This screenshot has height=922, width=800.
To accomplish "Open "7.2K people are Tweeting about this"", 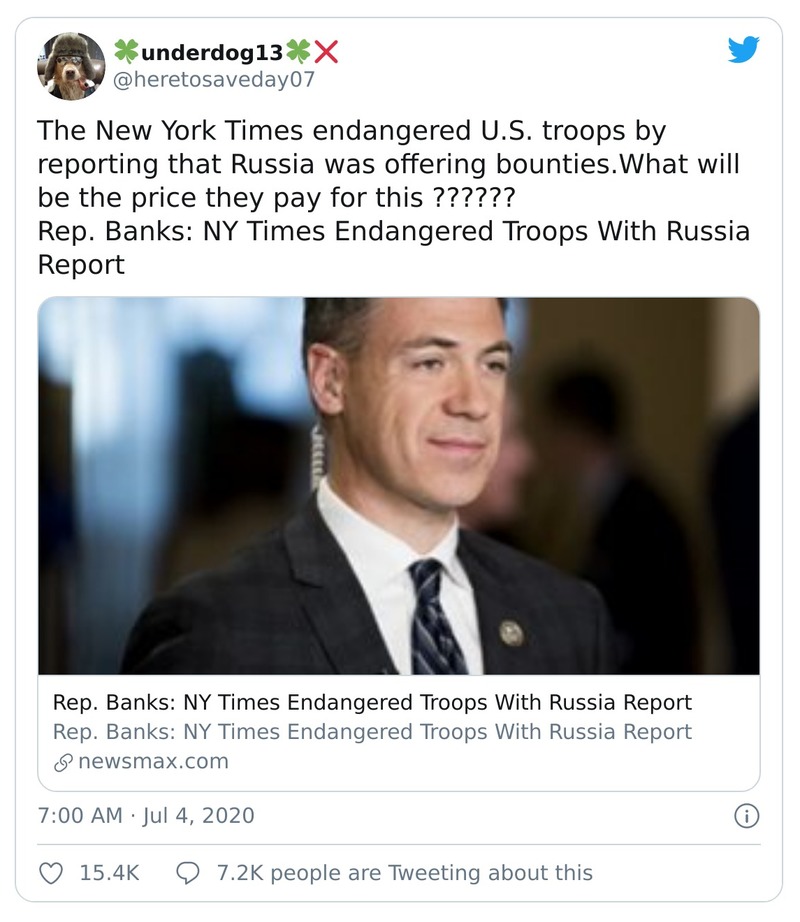I will [x=404, y=873].
